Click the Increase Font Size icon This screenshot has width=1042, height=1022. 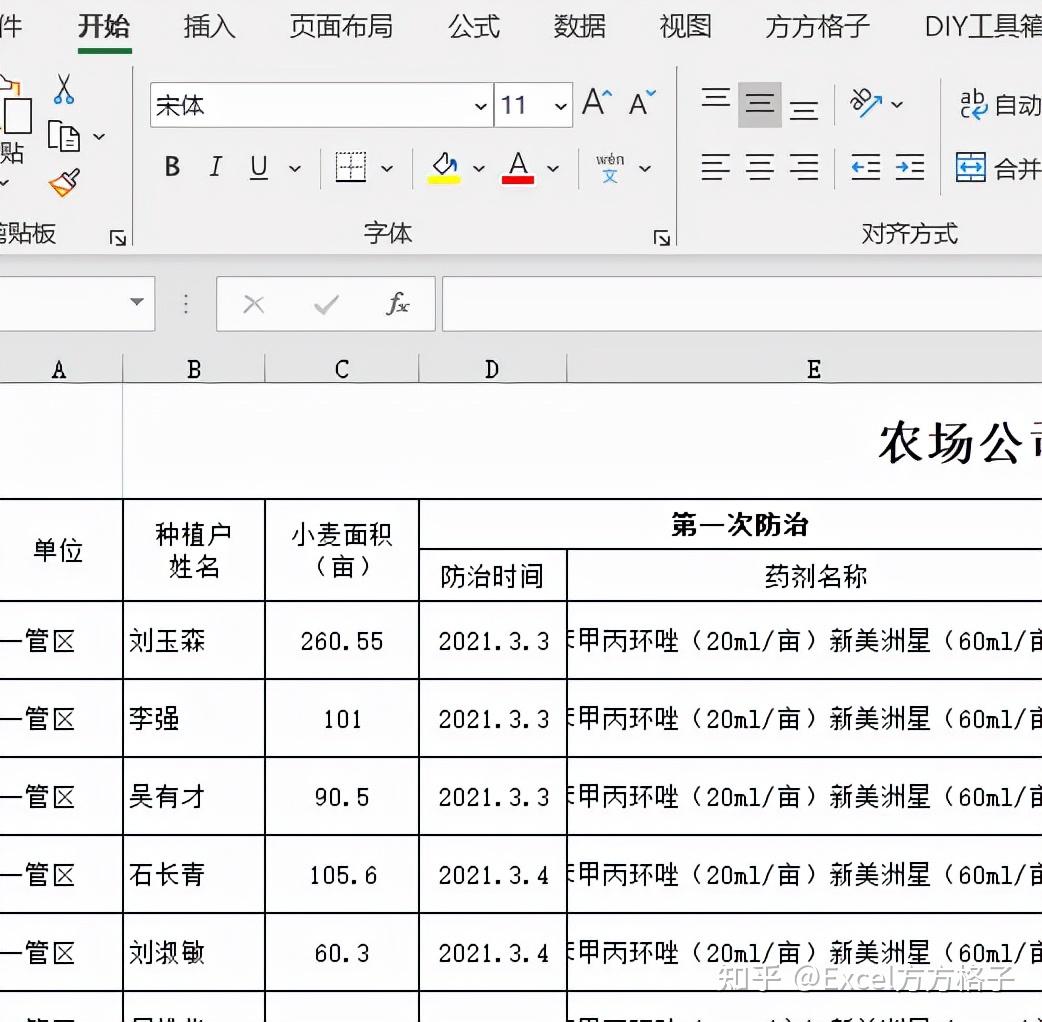[x=594, y=100]
